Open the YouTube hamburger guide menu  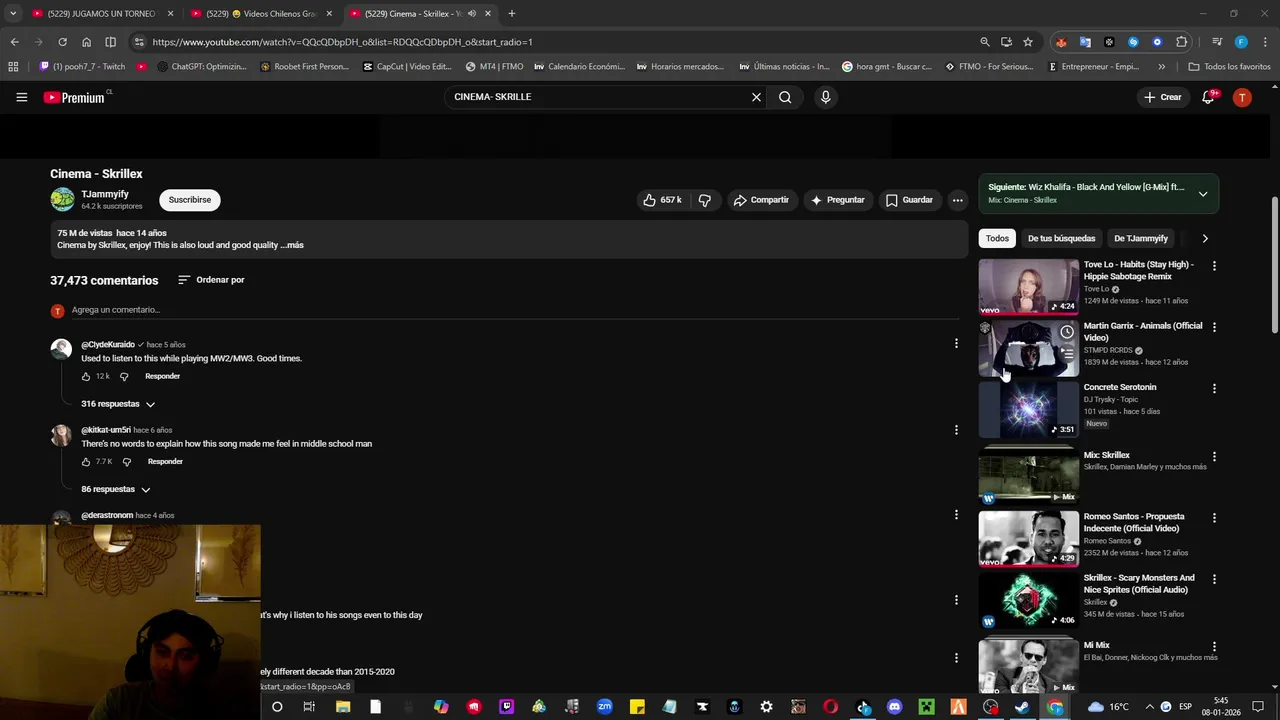21,97
